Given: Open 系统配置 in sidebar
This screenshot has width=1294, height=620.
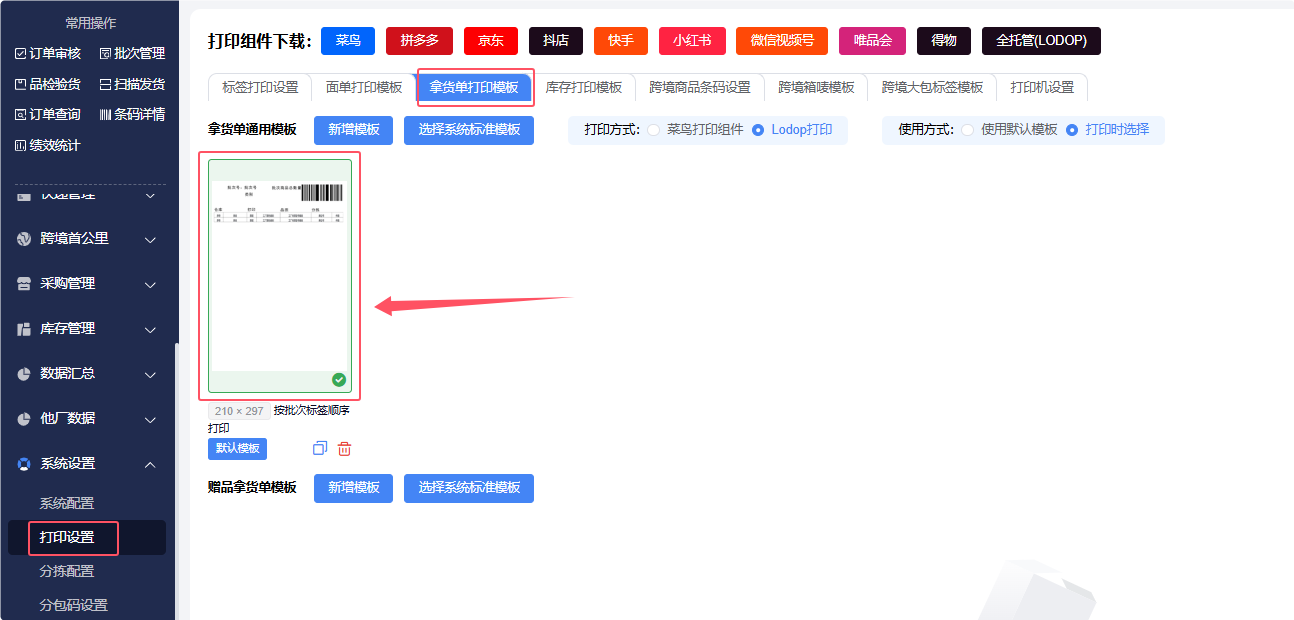Looking at the screenshot, I should (67, 503).
